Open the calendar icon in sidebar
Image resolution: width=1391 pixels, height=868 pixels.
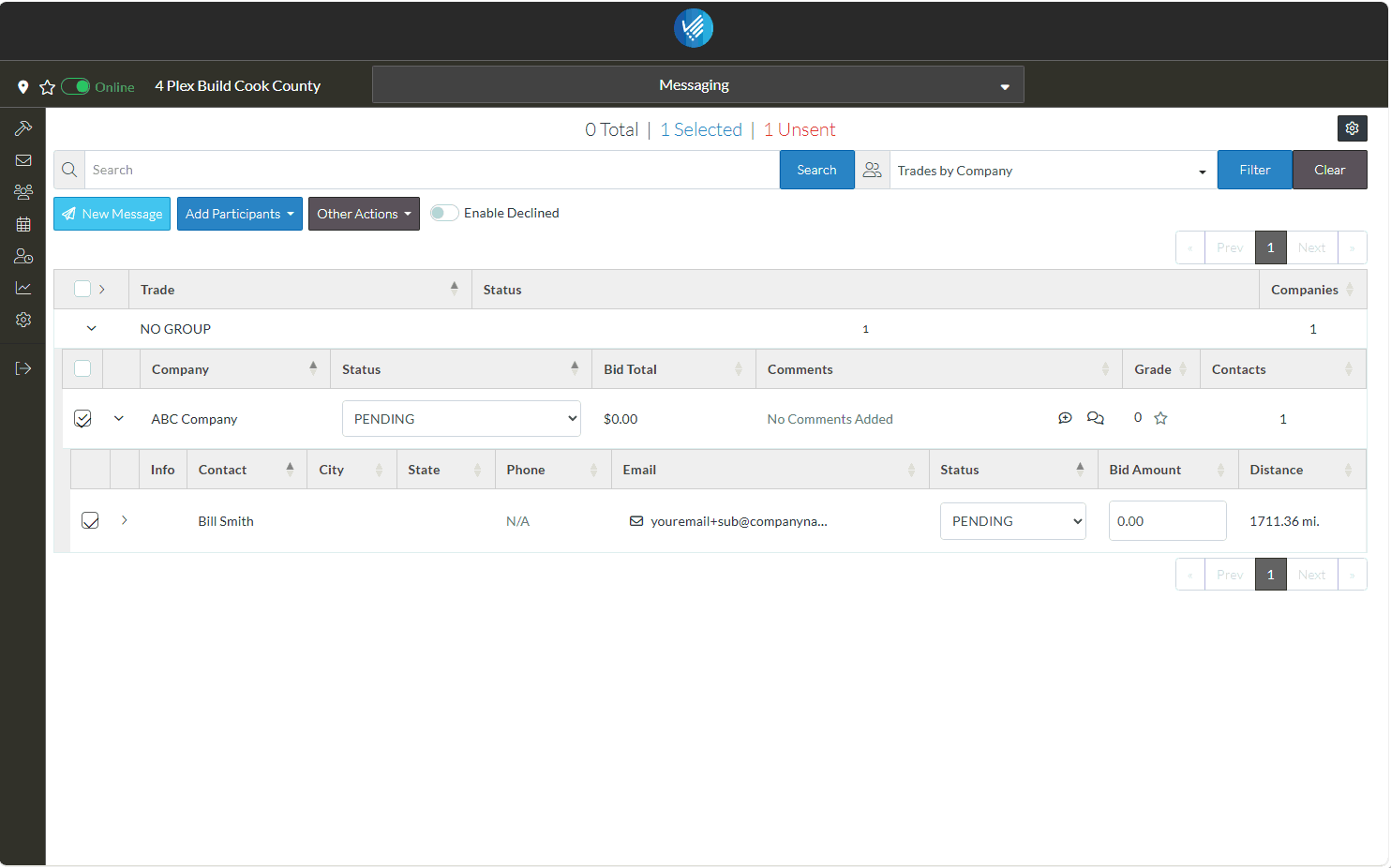coord(23,224)
